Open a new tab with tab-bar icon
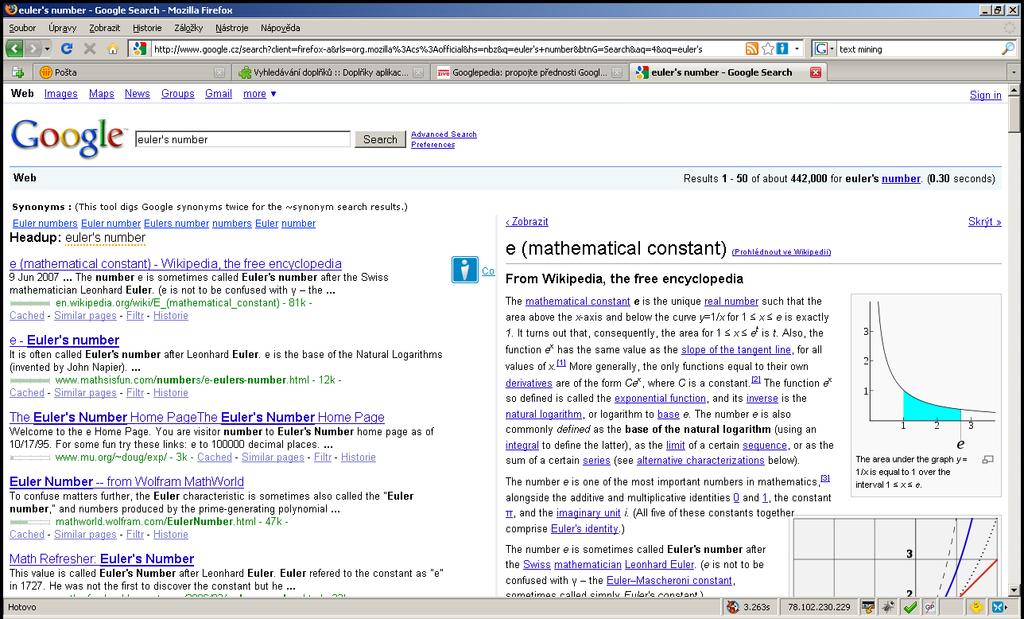The width and height of the screenshot is (1024, 619). tap(18, 72)
